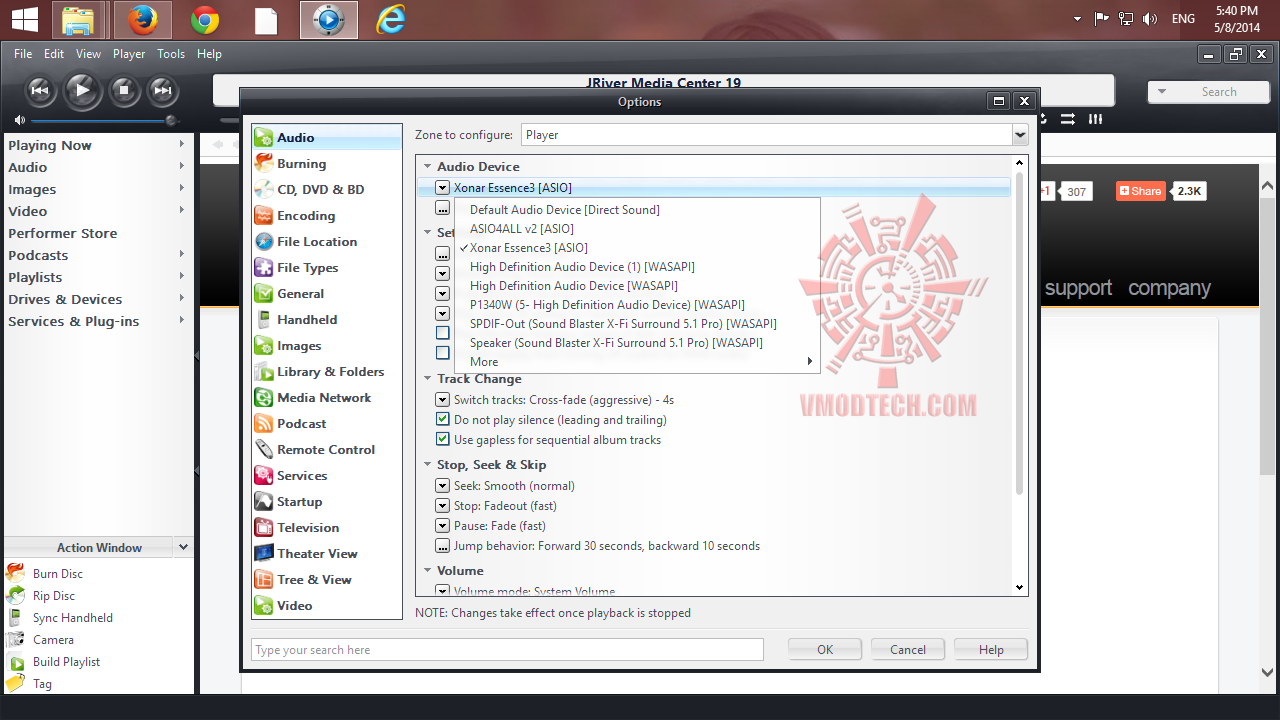Open the Jump behavior settings button

[443, 545]
